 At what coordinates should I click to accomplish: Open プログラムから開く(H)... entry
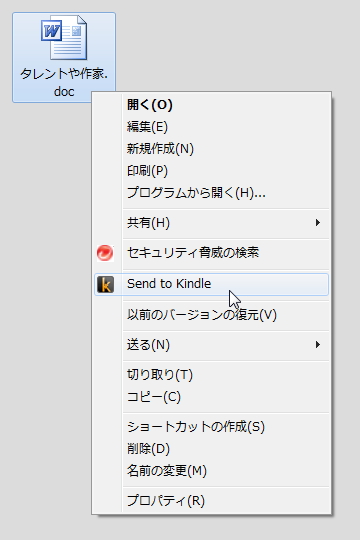[211, 193]
